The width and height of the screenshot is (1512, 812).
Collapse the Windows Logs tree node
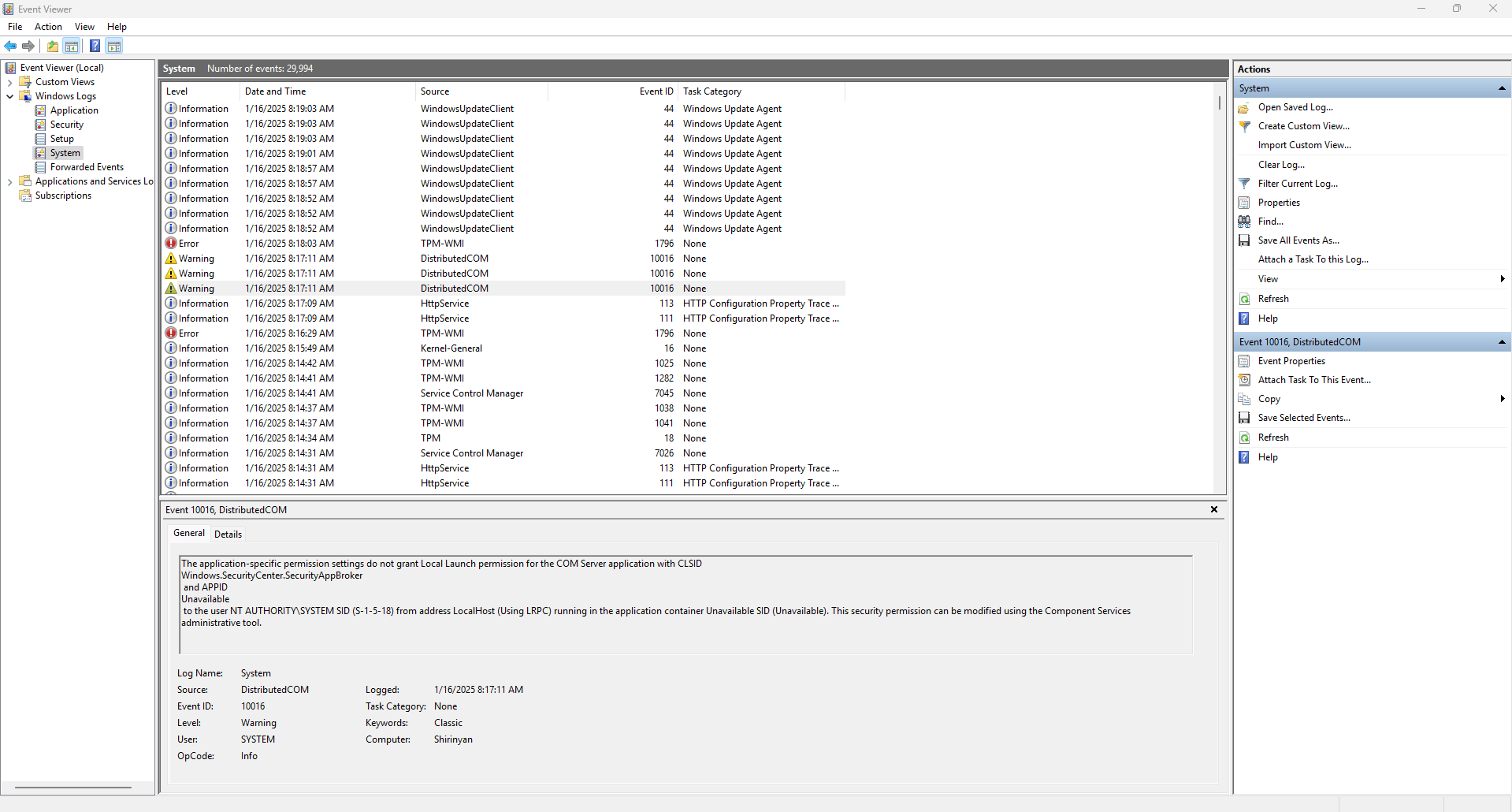9,97
